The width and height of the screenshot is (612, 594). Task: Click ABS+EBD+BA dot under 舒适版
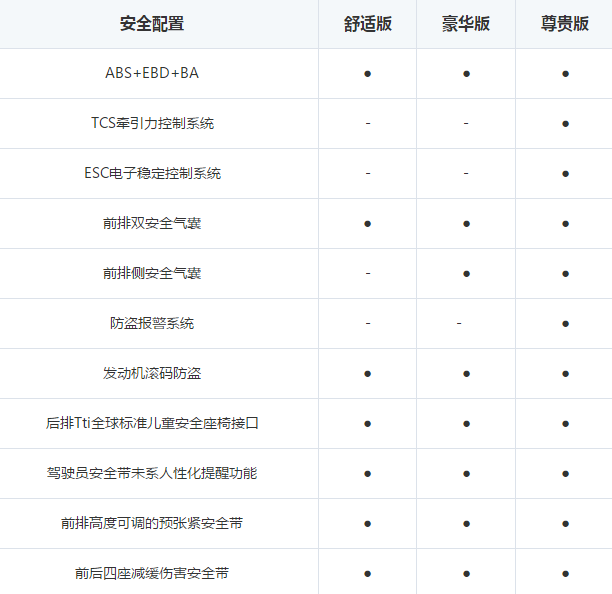point(367,74)
